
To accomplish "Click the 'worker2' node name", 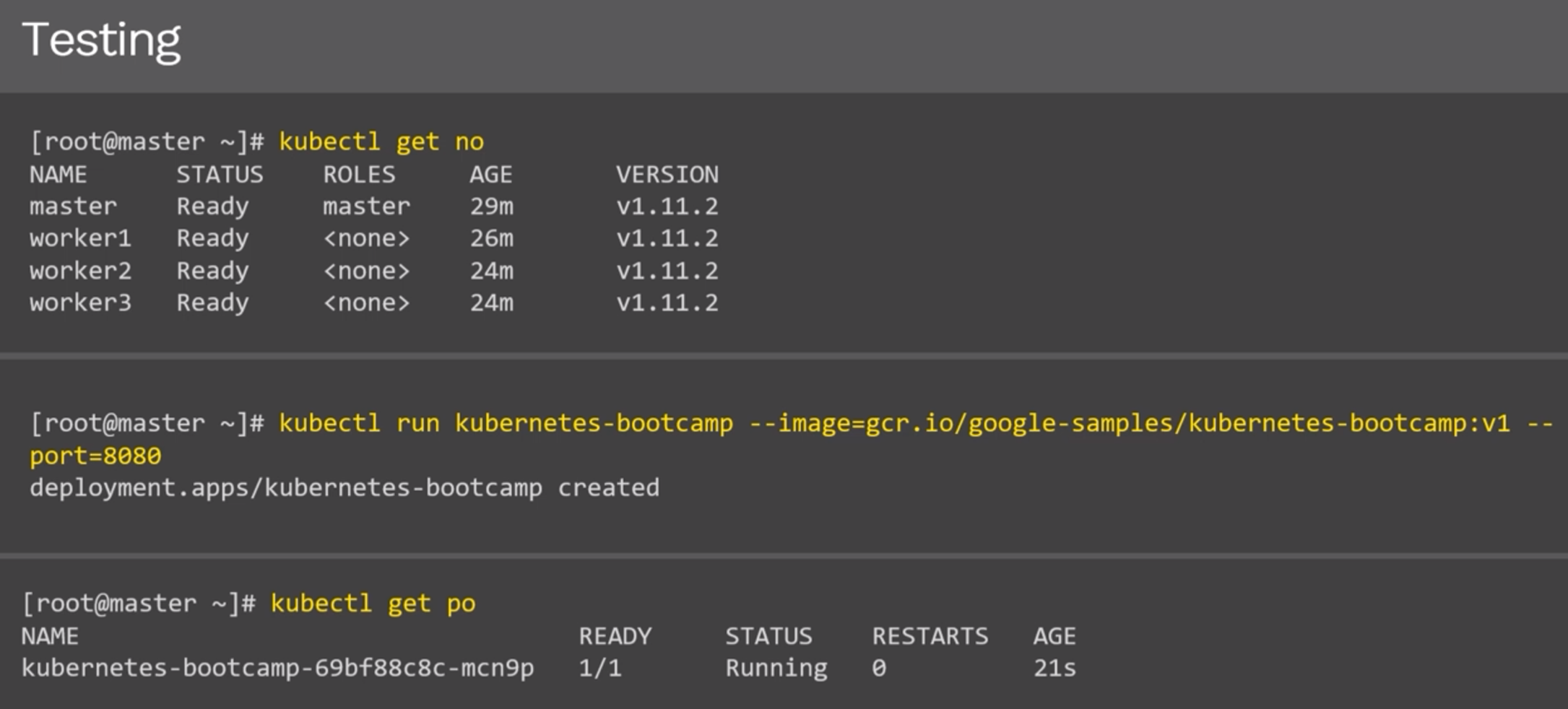I will point(80,271).
